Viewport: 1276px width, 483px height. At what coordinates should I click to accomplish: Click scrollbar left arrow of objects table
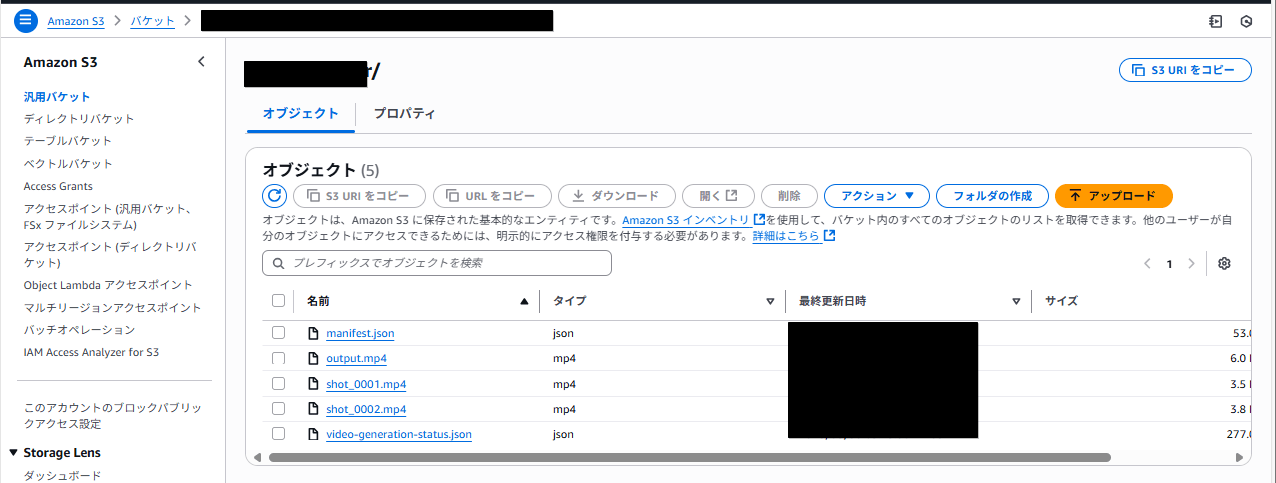click(258, 457)
